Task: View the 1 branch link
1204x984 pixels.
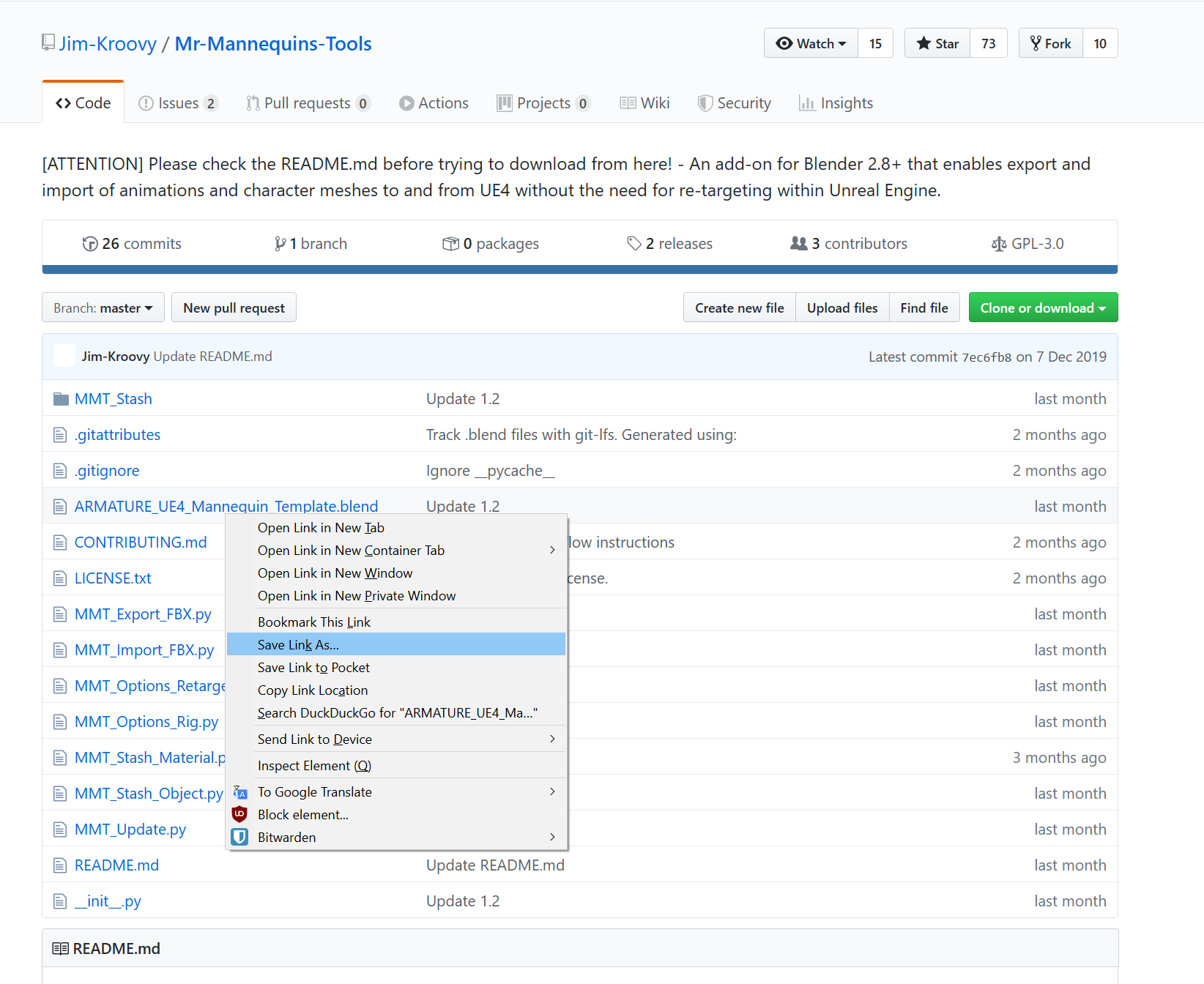Action: 311,244
